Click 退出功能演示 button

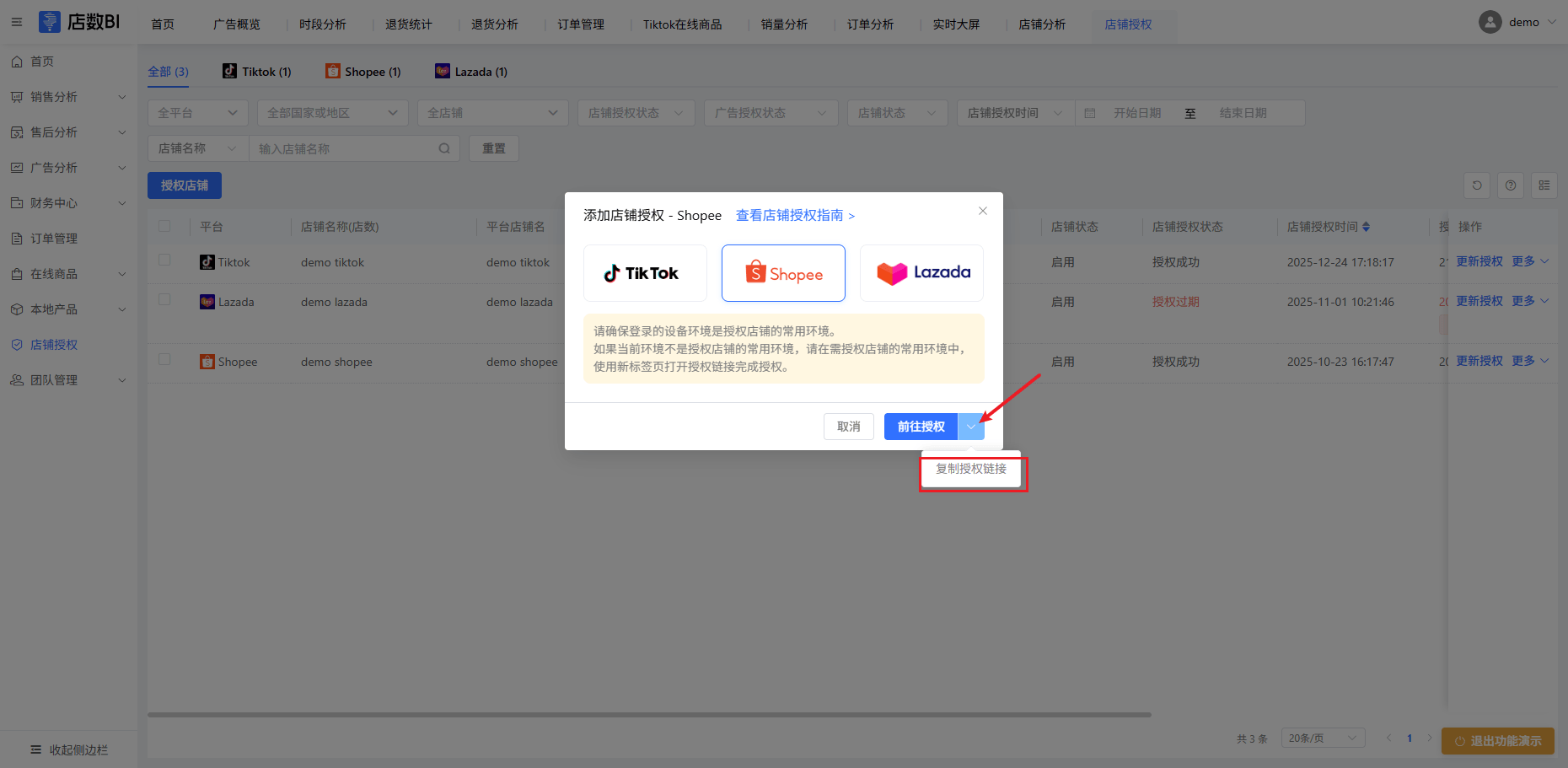pos(1498,741)
